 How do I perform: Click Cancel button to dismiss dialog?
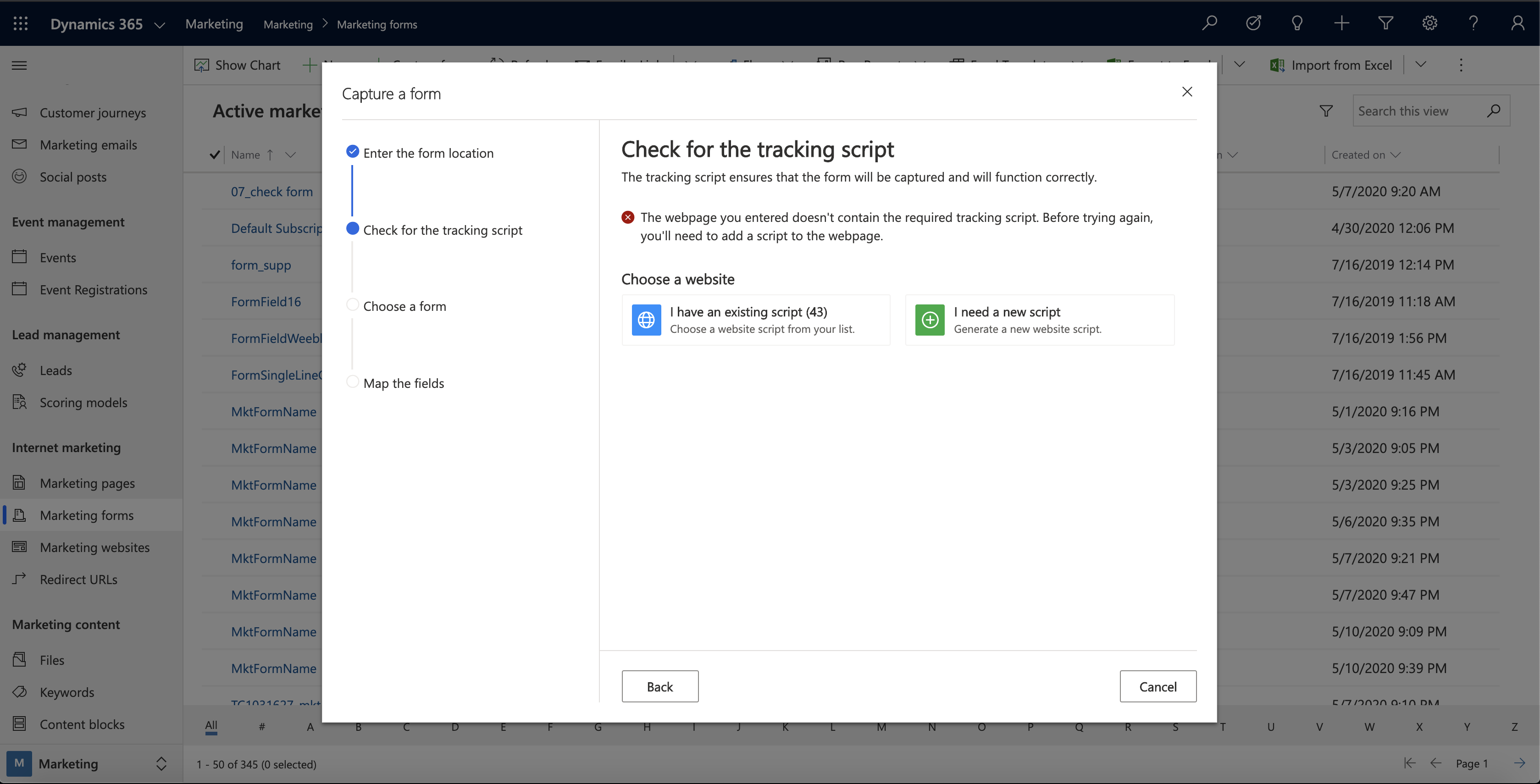click(1158, 687)
